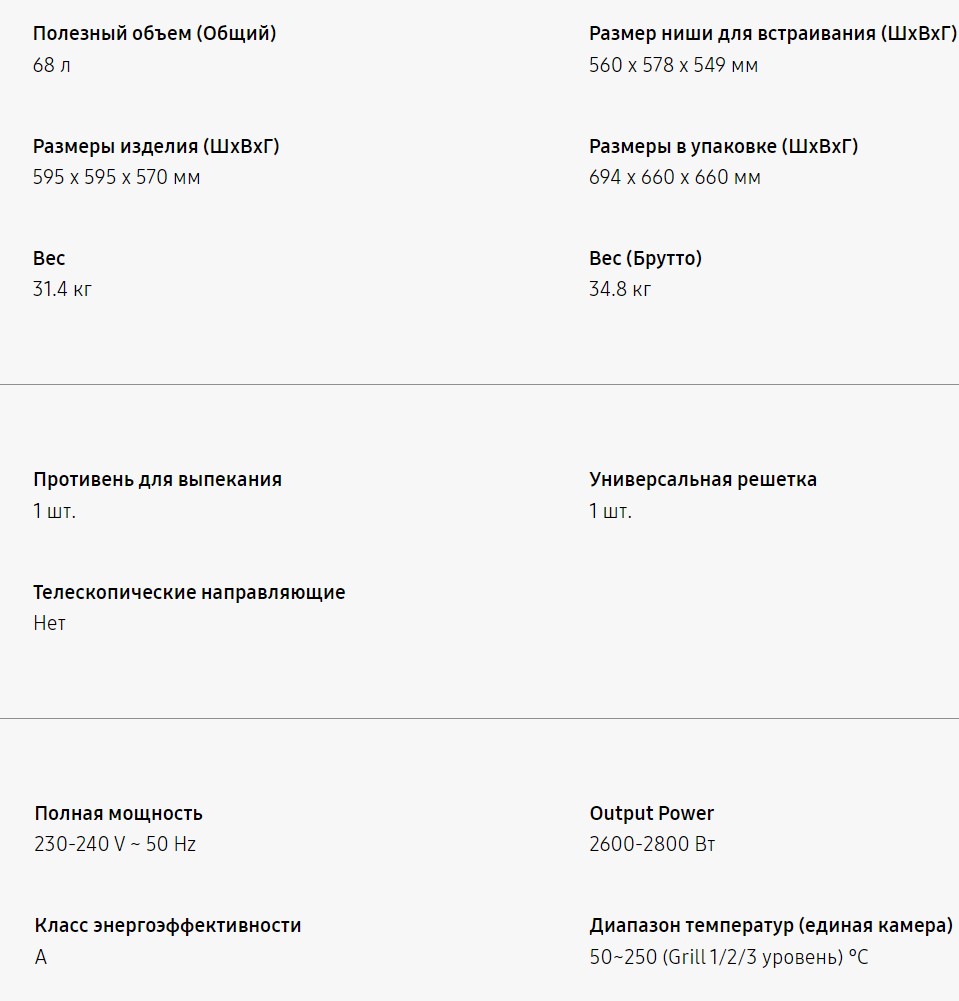Select the 34.8 кг gross weight value

pos(620,290)
